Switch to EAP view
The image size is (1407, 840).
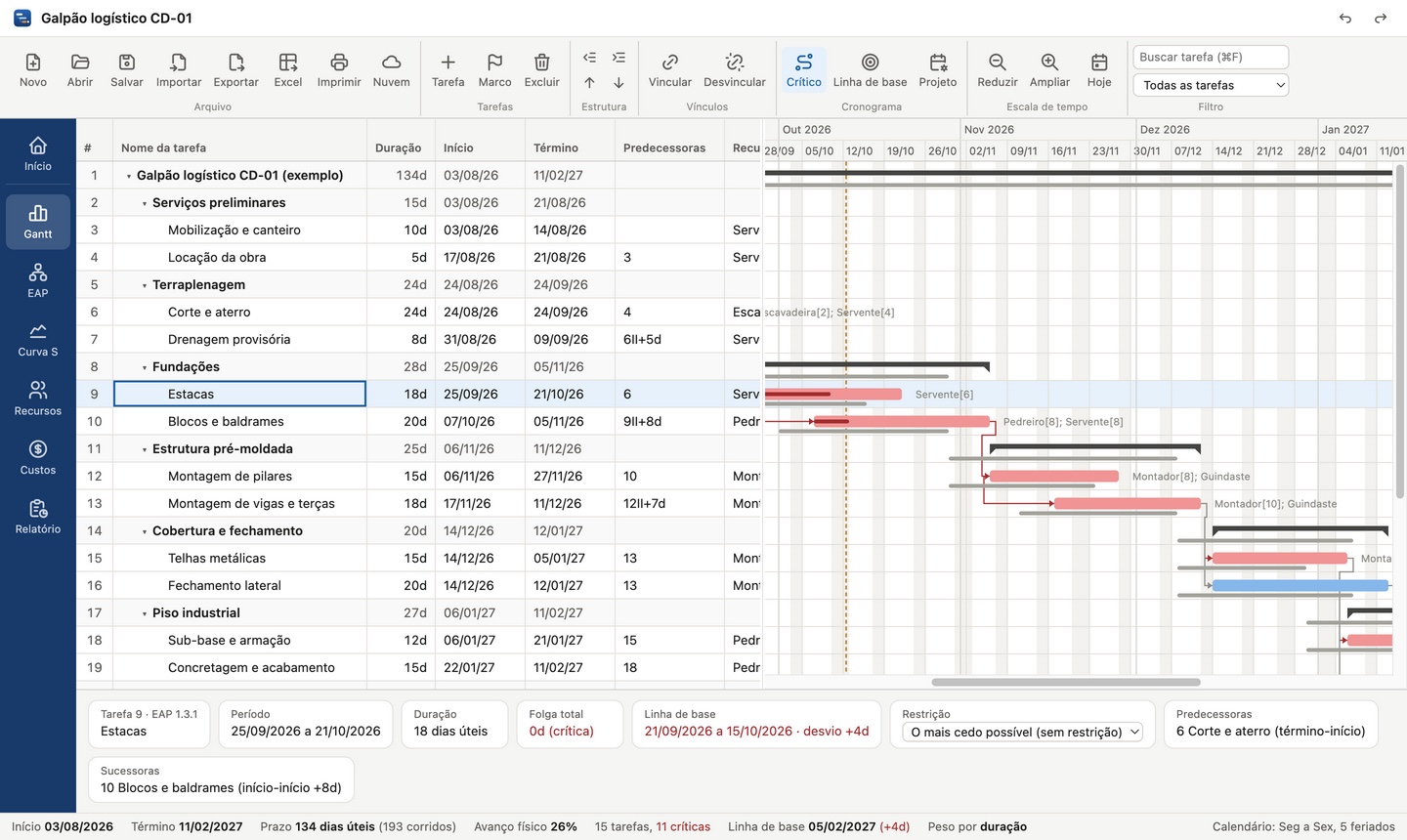click(x=38, y=279)
